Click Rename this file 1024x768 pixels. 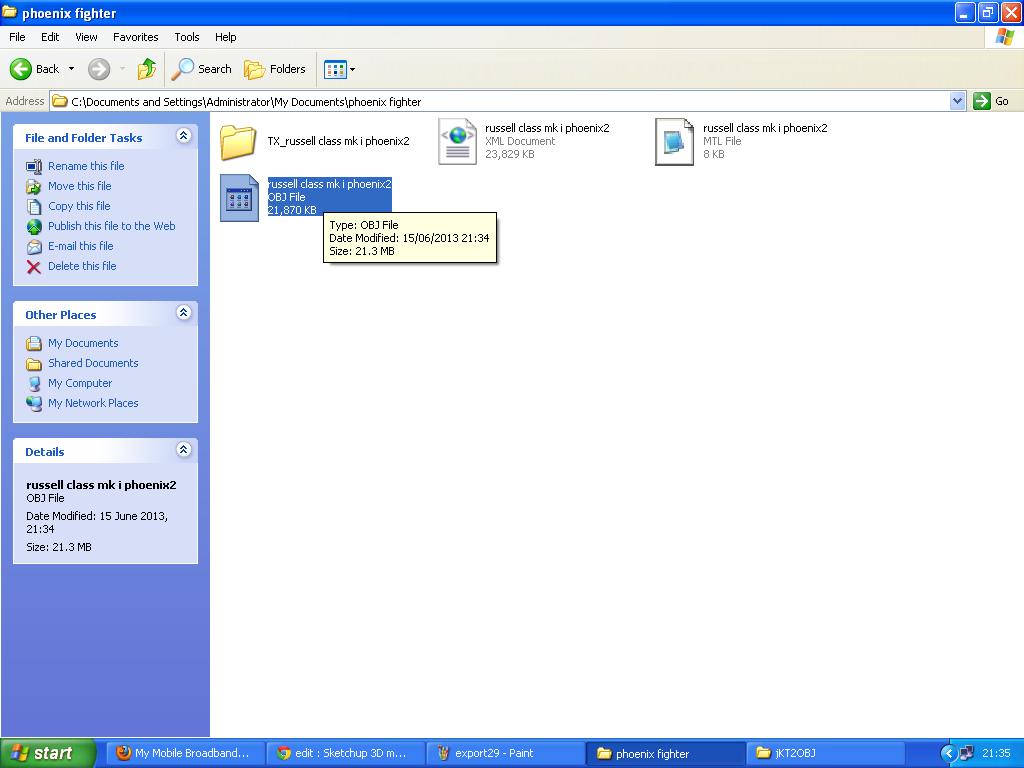tap(86, 166)
